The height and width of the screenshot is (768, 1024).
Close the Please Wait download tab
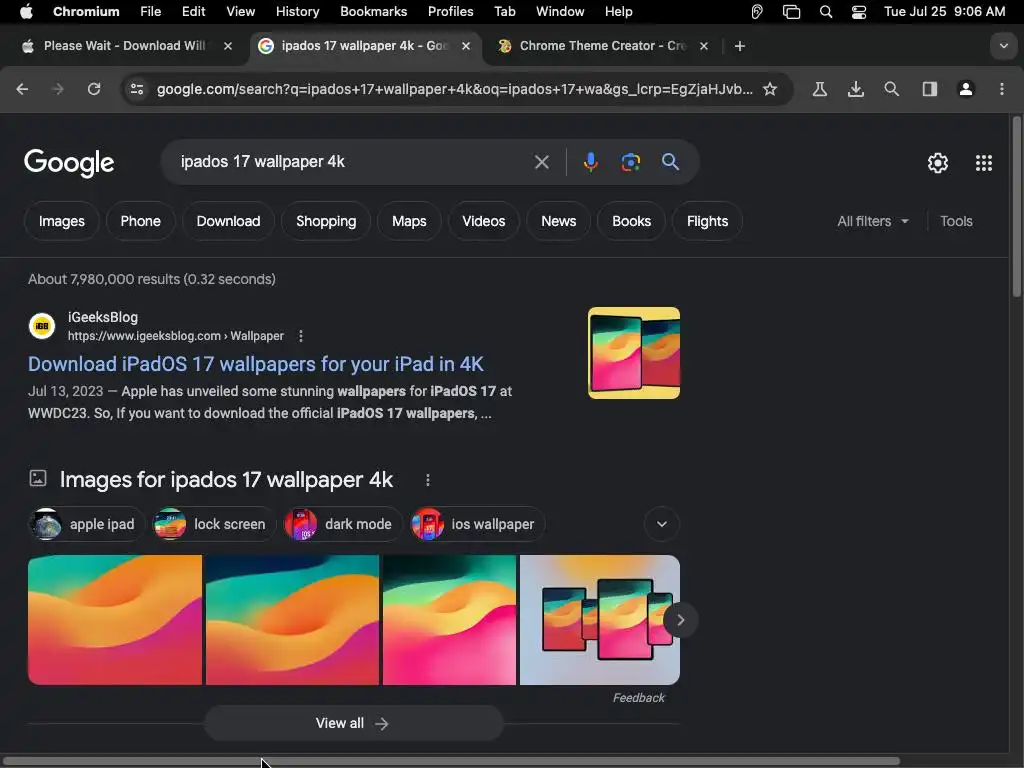[228, 46]
